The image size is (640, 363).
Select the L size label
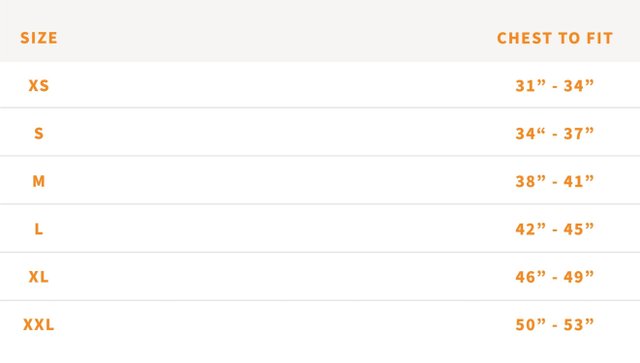click(39, 229)
